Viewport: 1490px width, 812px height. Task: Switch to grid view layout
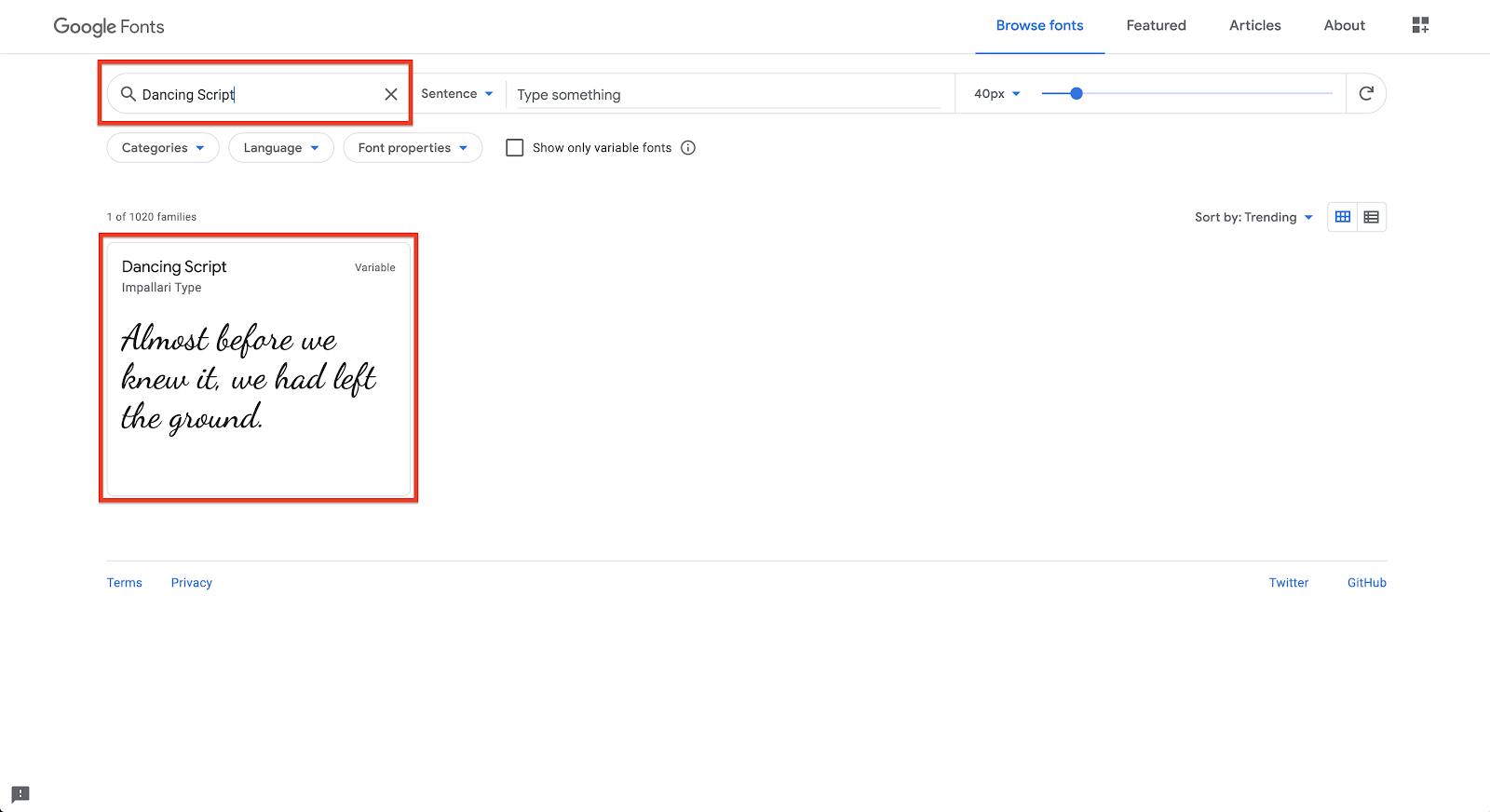[x=1343, y=217]
